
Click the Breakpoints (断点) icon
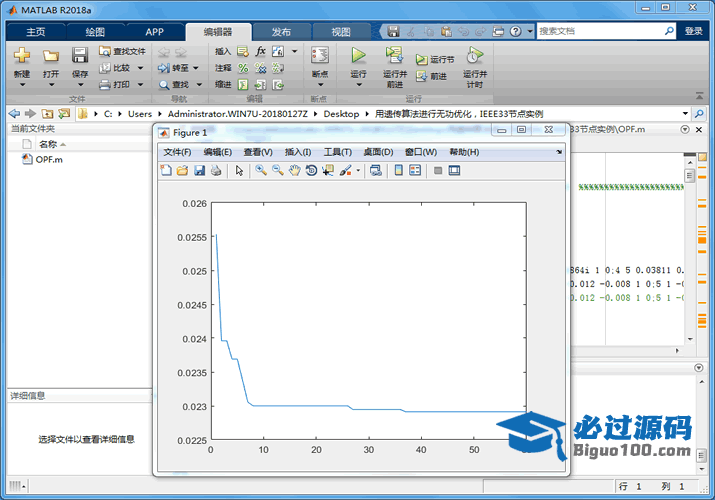320,56
